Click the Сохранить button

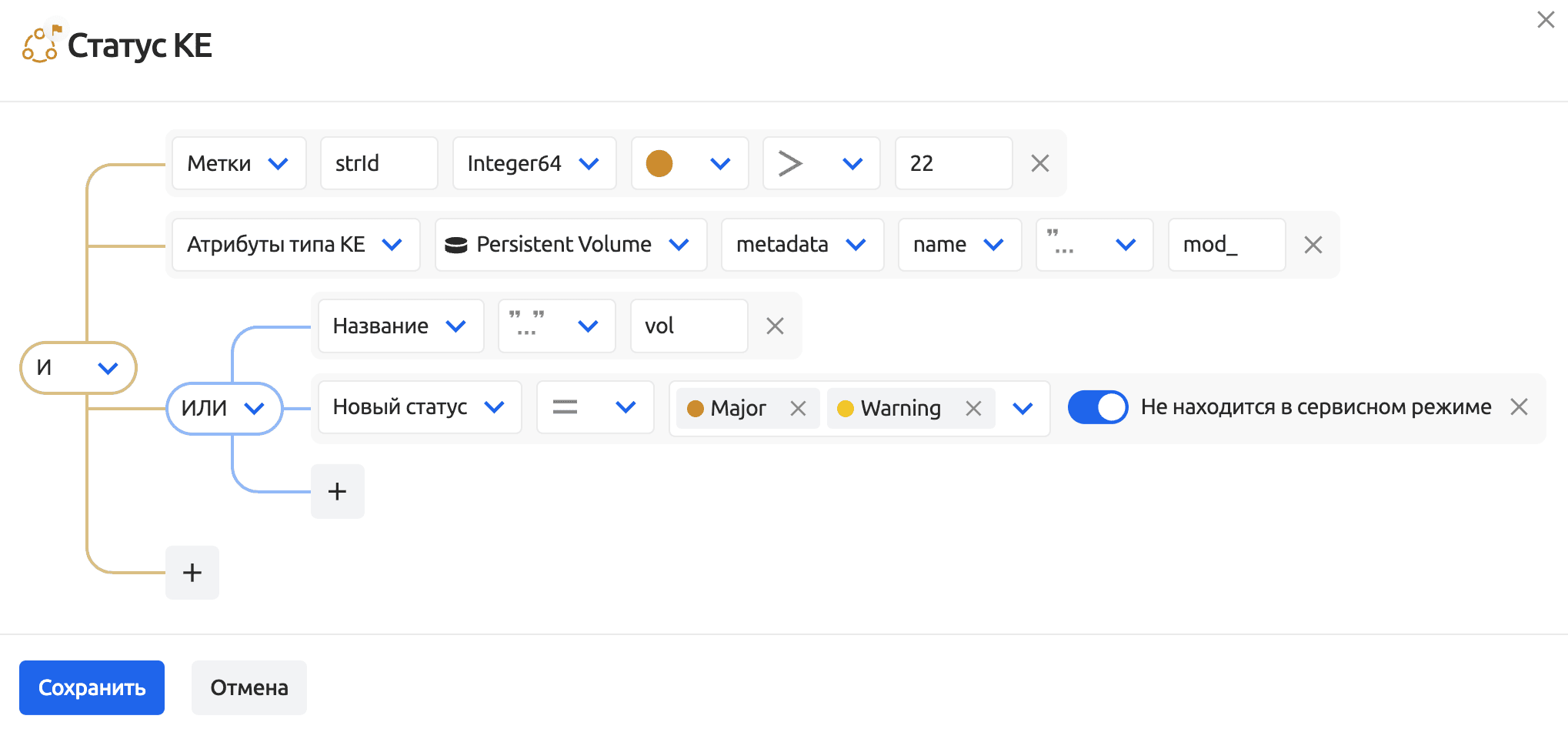(92, 687)
